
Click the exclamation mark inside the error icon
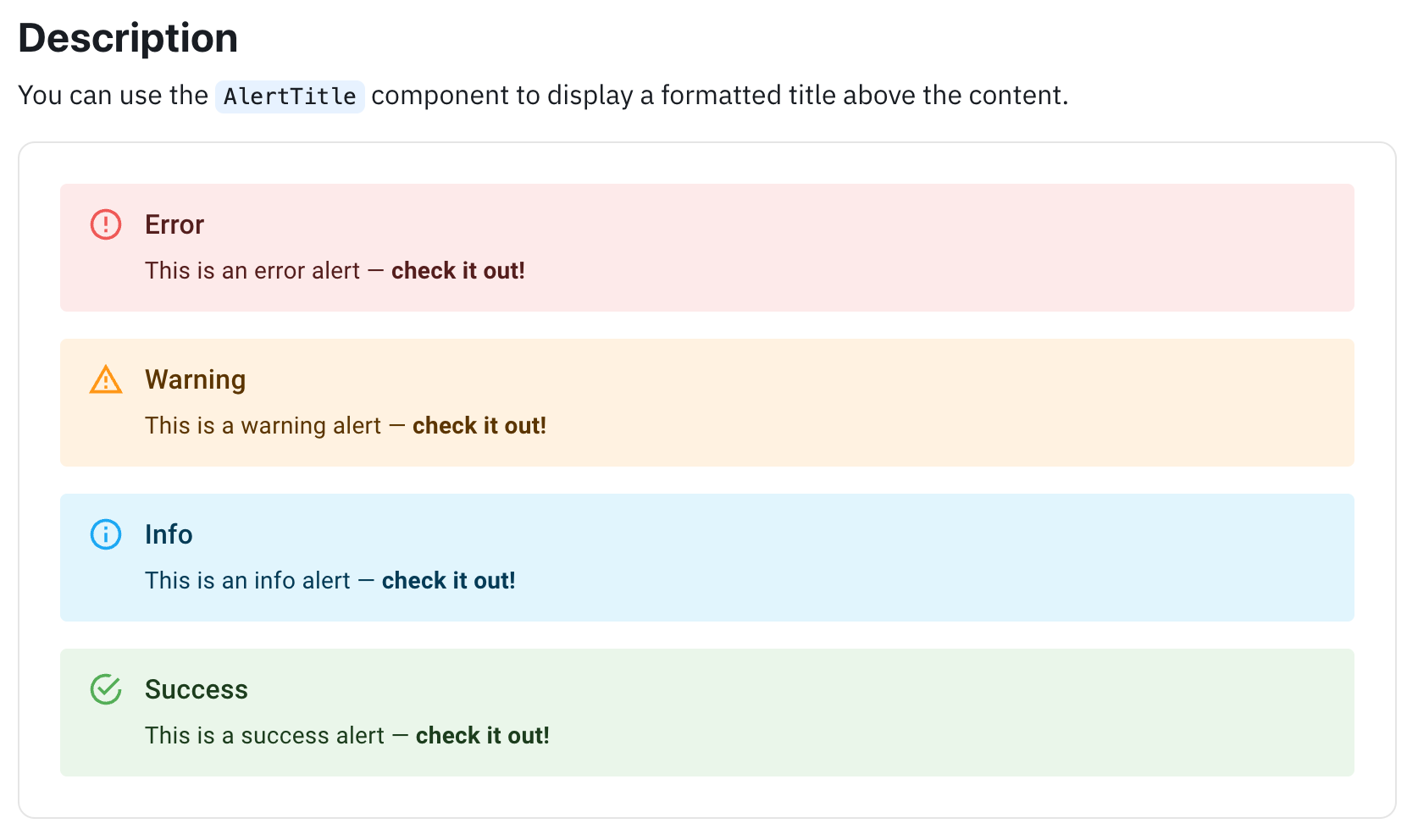click(105, 224)
